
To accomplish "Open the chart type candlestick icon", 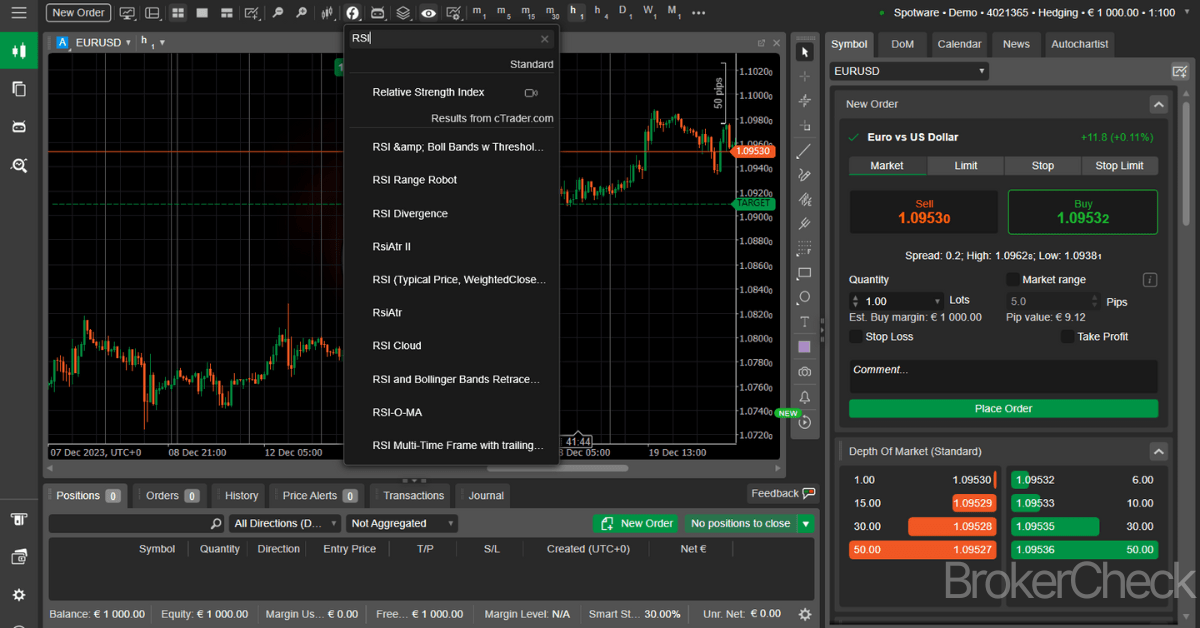I will coord(327,13).
